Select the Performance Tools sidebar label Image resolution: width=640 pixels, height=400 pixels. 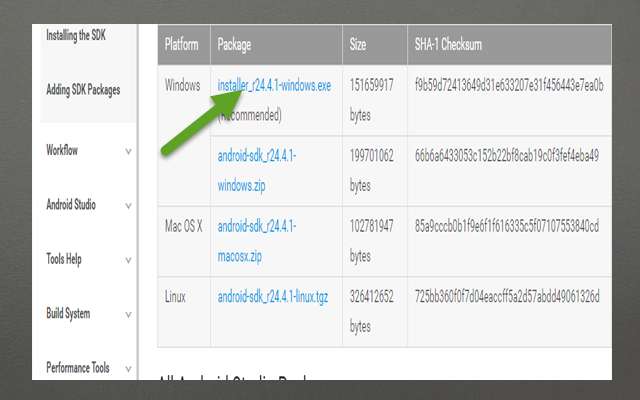(x=77, y=368)
